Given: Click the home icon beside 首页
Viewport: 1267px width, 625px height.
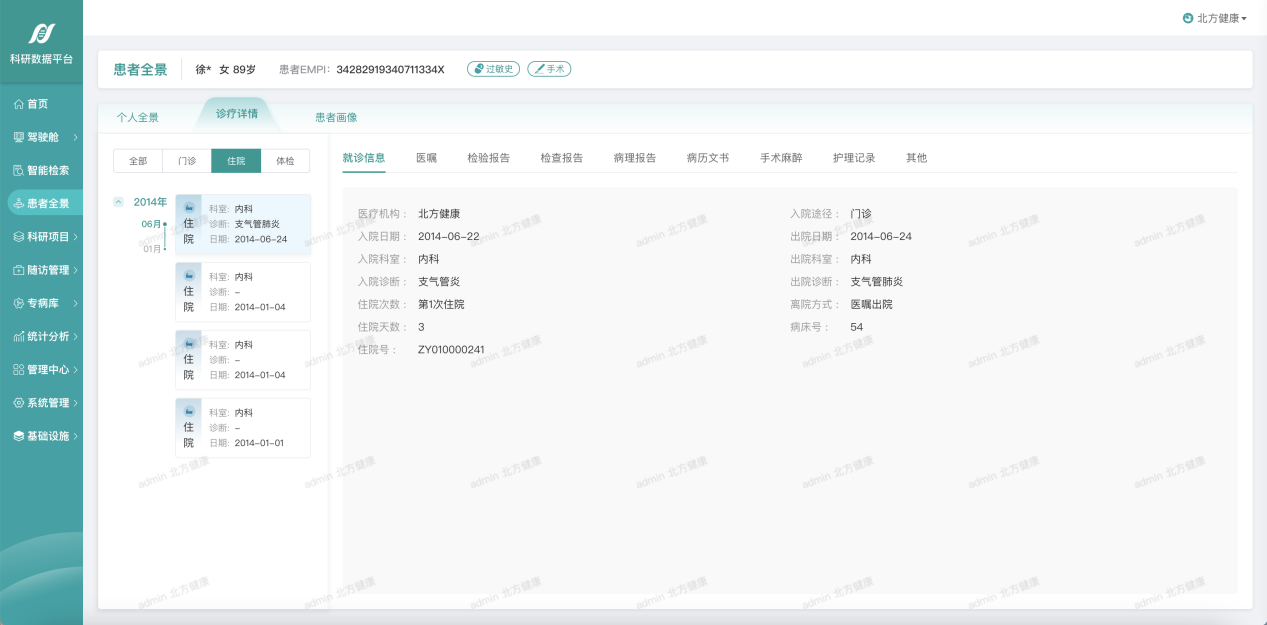Looking at the screenshot, I should point(18,104).
